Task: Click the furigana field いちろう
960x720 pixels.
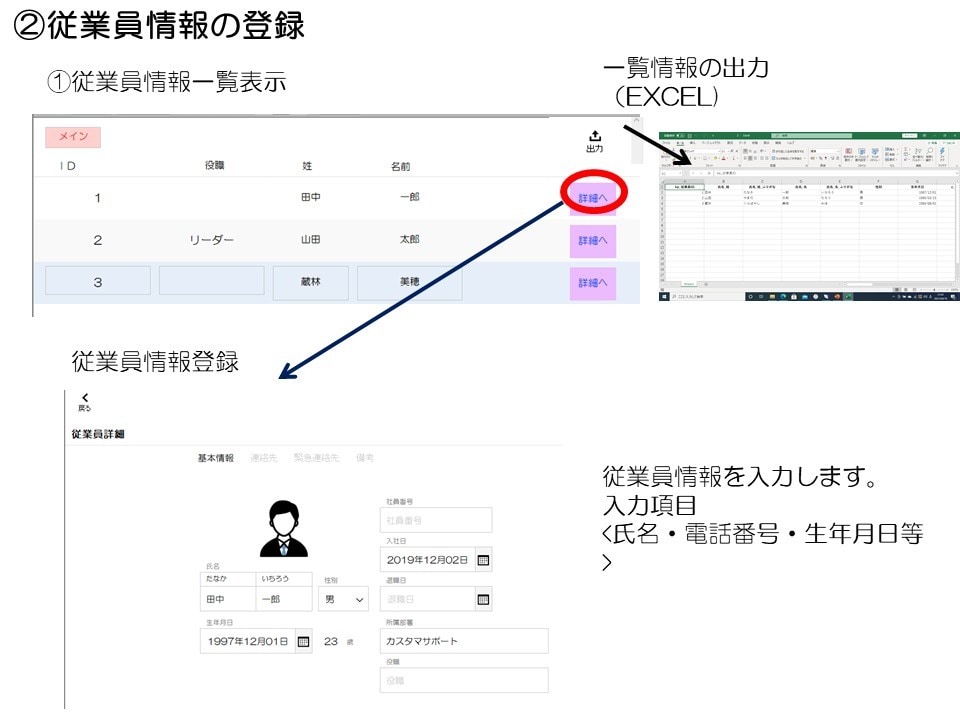Action: coord(284,579)
